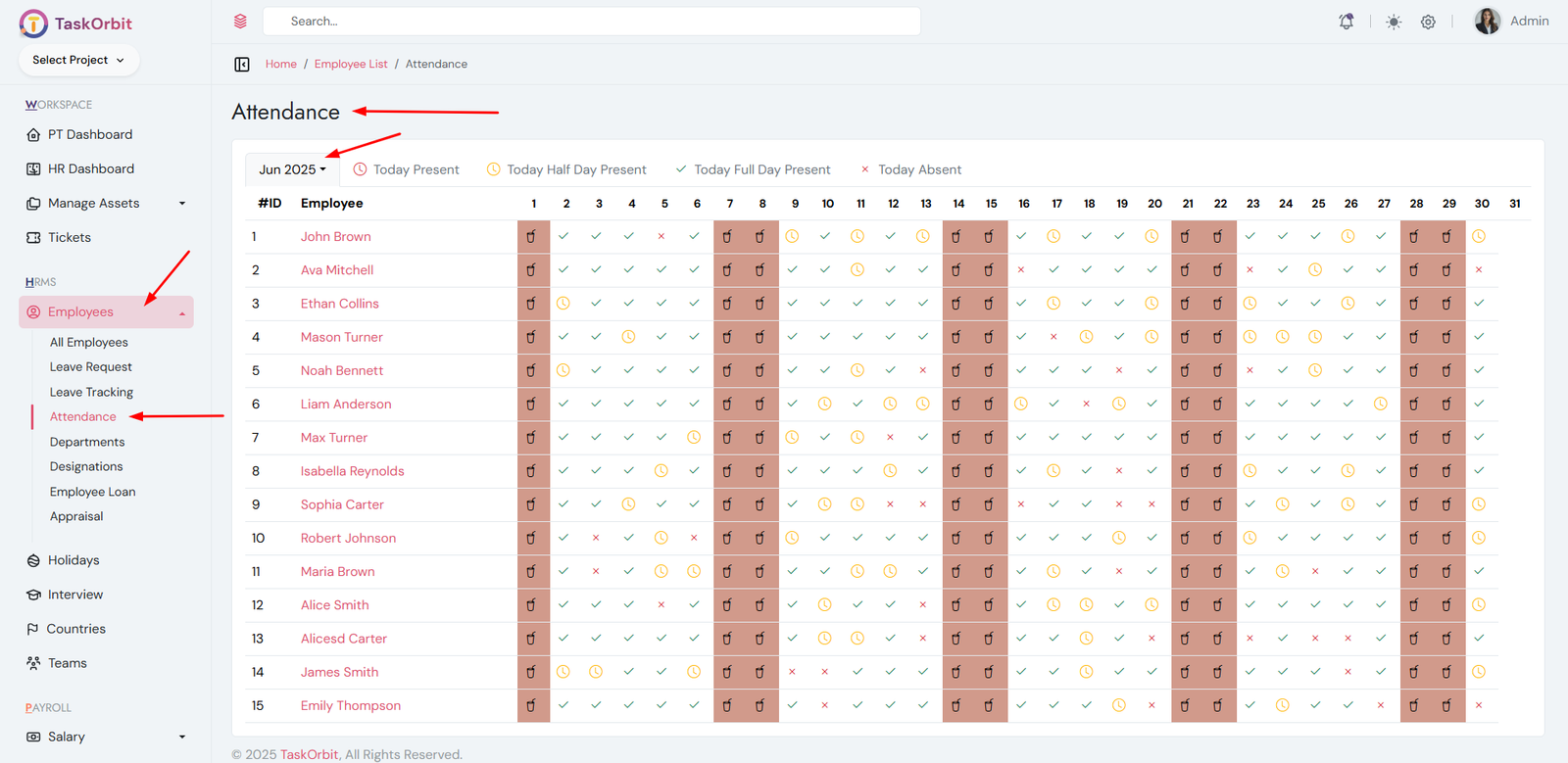Click into the Search input field
1568x763 pixels.
point(592,22)
